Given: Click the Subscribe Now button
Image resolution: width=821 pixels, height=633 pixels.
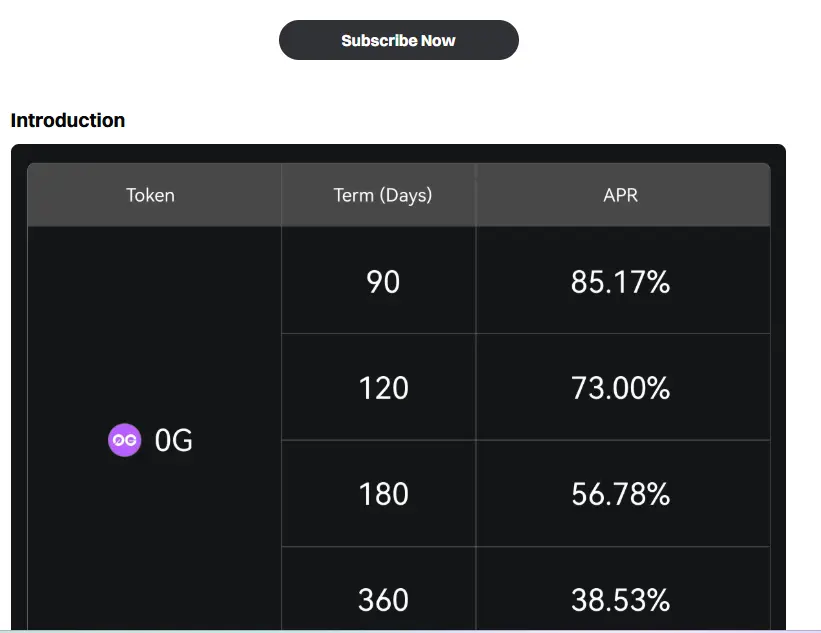Looking at the screenshot, I should [x=398, y=40].
